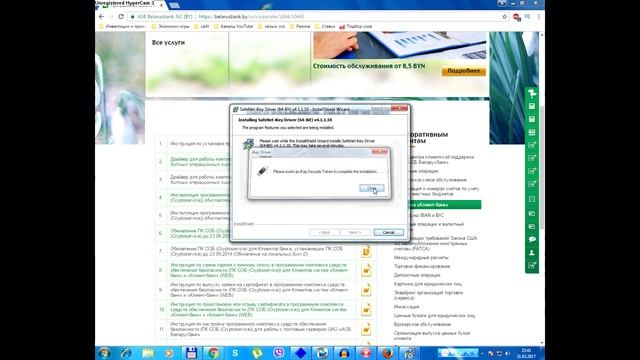Open the Windows Start menu

click(104, 353)
